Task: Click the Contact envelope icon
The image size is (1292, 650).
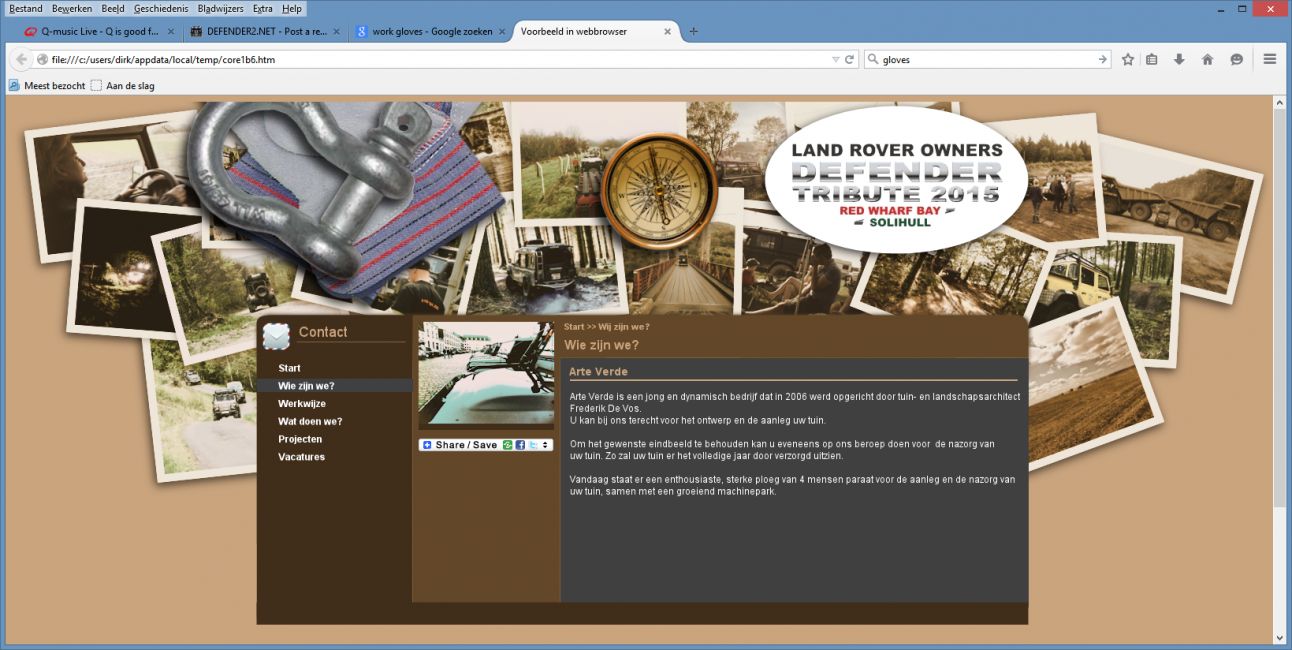Action: click(276, 336)
